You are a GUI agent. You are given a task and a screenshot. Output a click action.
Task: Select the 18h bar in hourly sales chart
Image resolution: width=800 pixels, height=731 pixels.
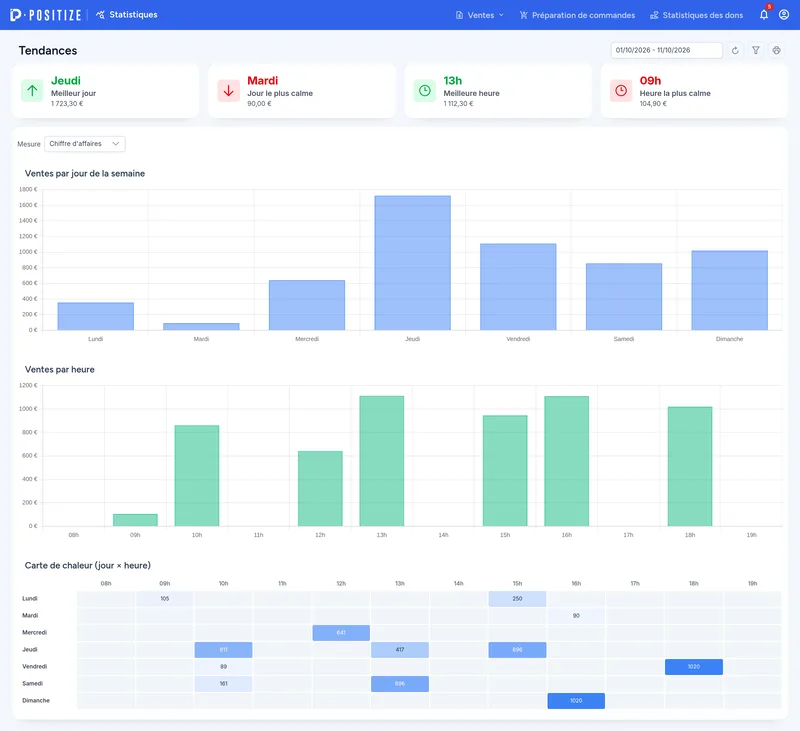pos(690,466)
